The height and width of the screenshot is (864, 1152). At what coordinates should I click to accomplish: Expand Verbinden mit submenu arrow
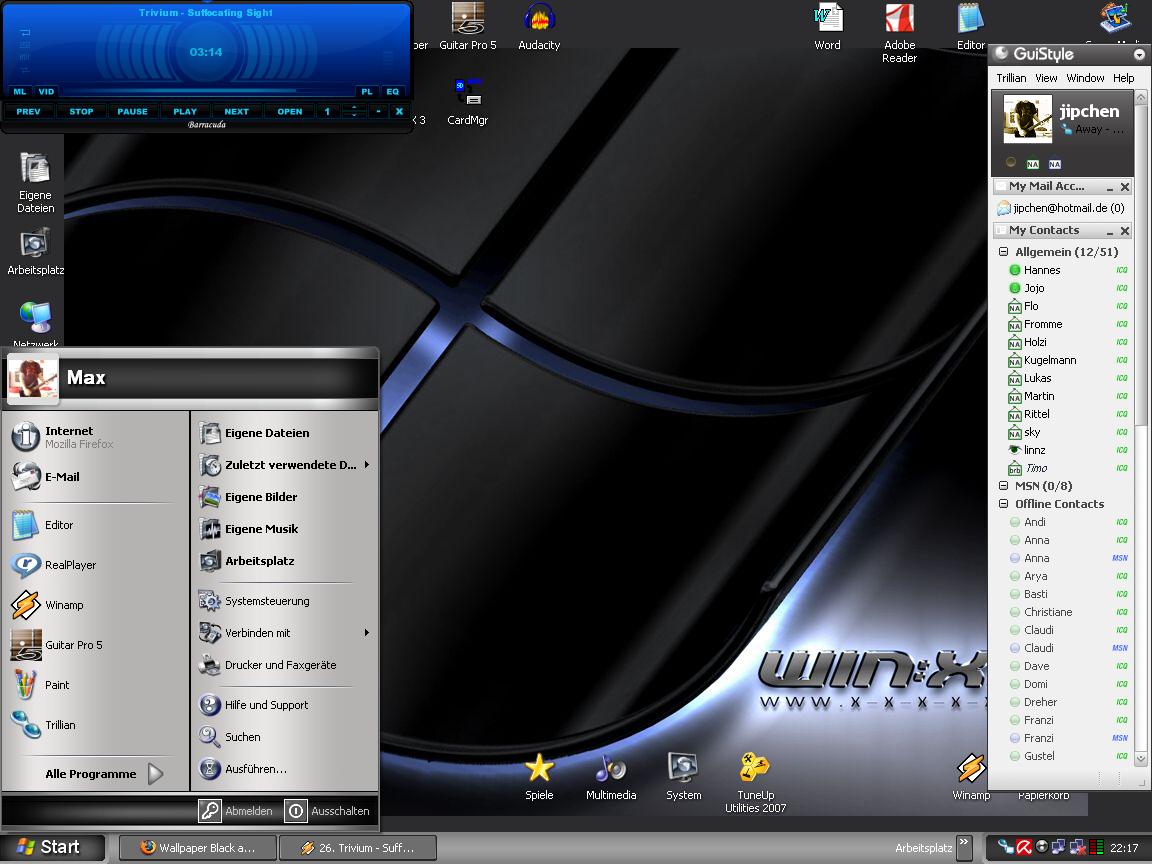tap(367, 633)
